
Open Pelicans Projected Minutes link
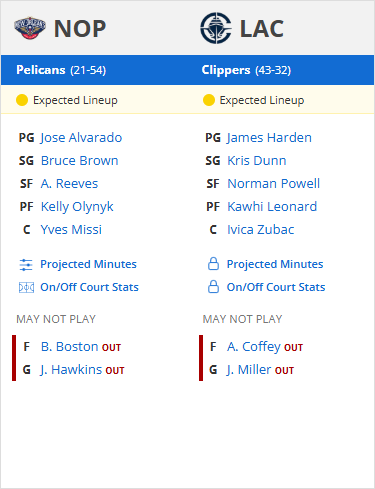click(88, 264)
